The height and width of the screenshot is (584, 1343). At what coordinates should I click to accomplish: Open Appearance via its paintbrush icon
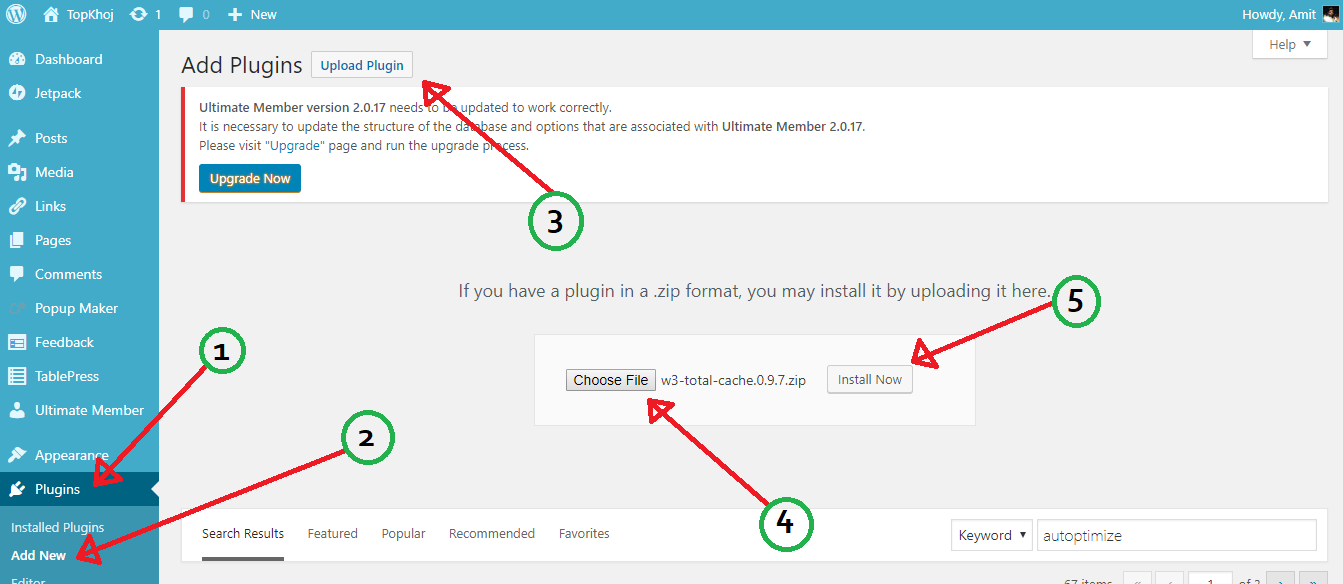[x=17, y=455]
